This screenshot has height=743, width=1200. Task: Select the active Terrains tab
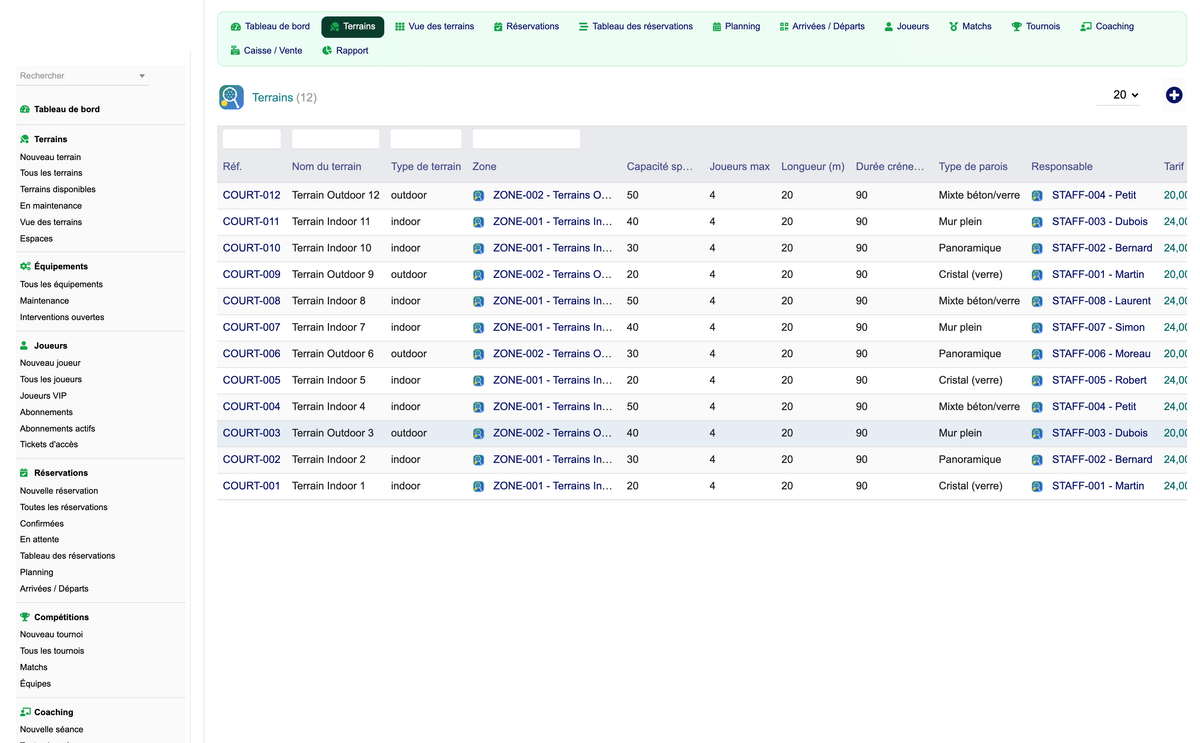click(352, 27)
